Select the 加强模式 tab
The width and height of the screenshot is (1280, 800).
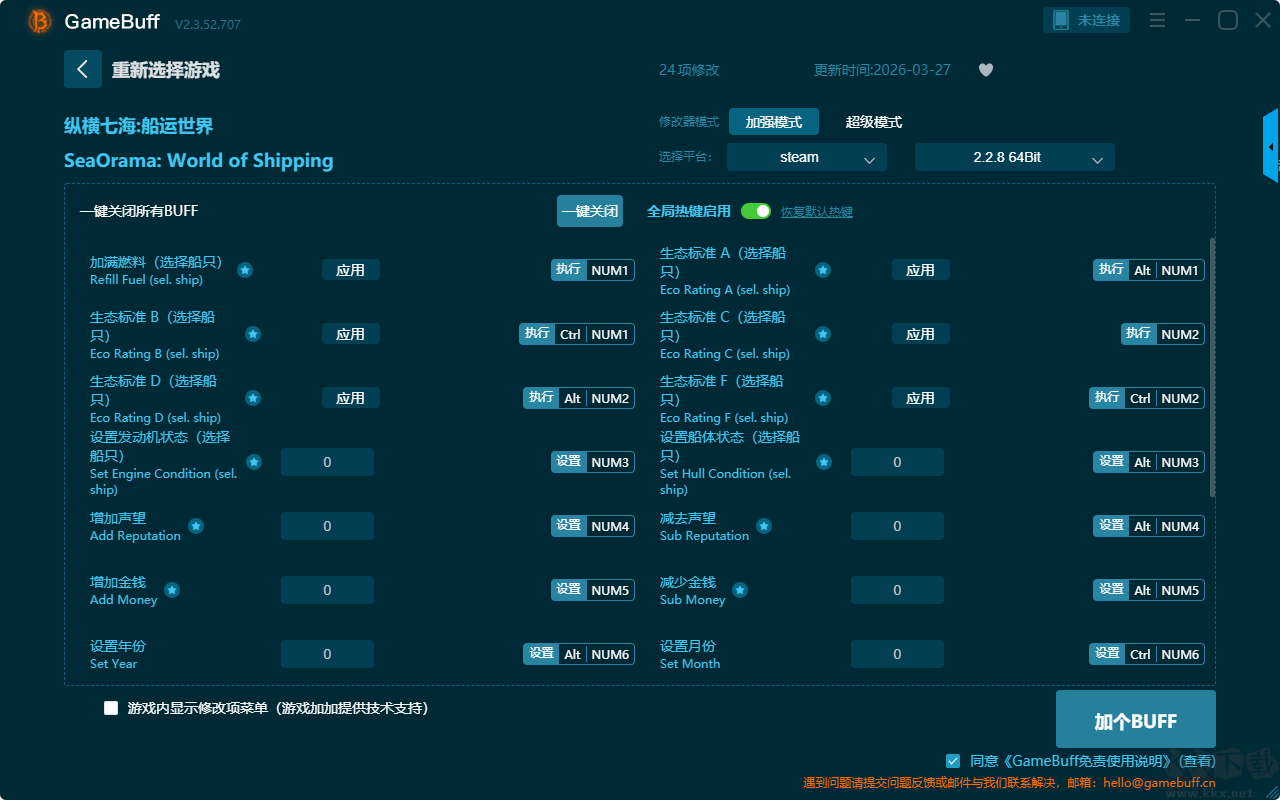[x=774, y=122]
